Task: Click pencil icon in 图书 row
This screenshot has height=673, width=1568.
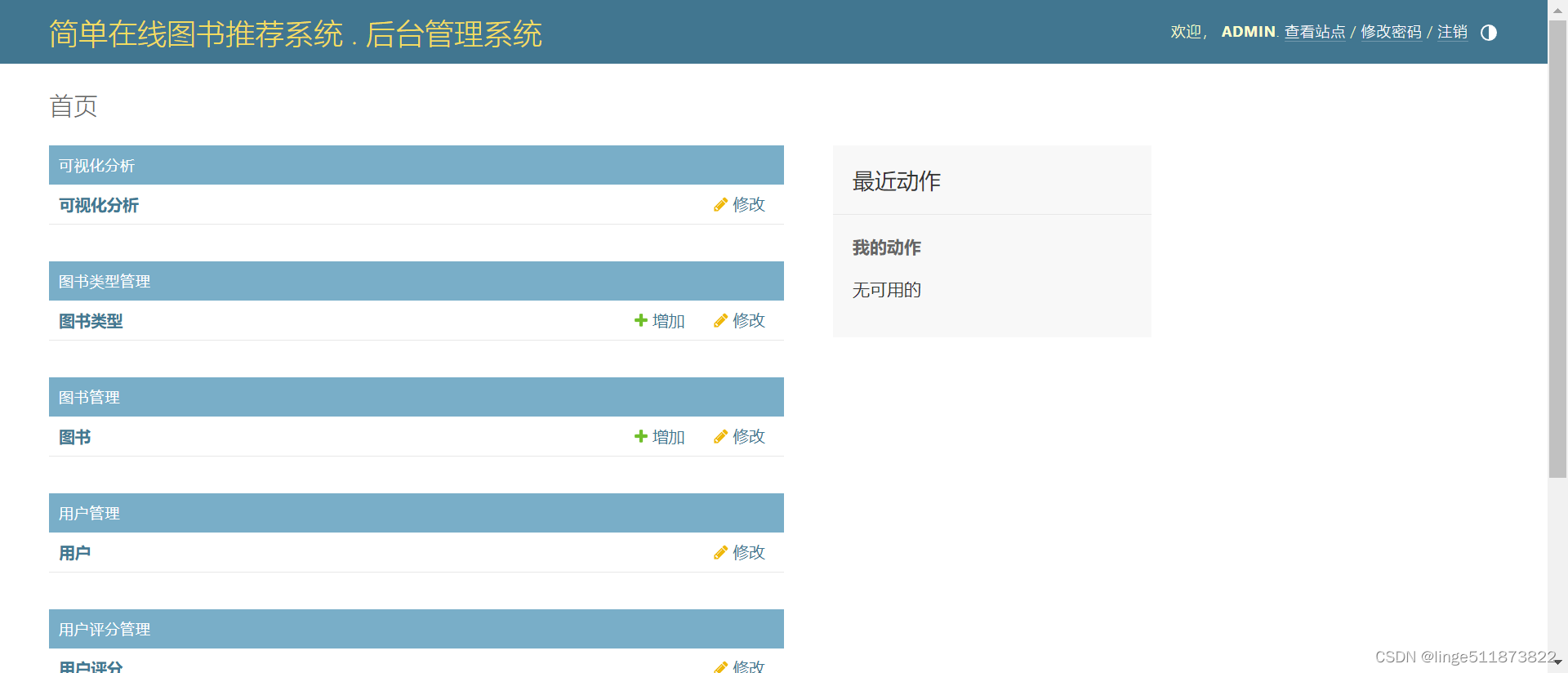Action: point(720,436)
